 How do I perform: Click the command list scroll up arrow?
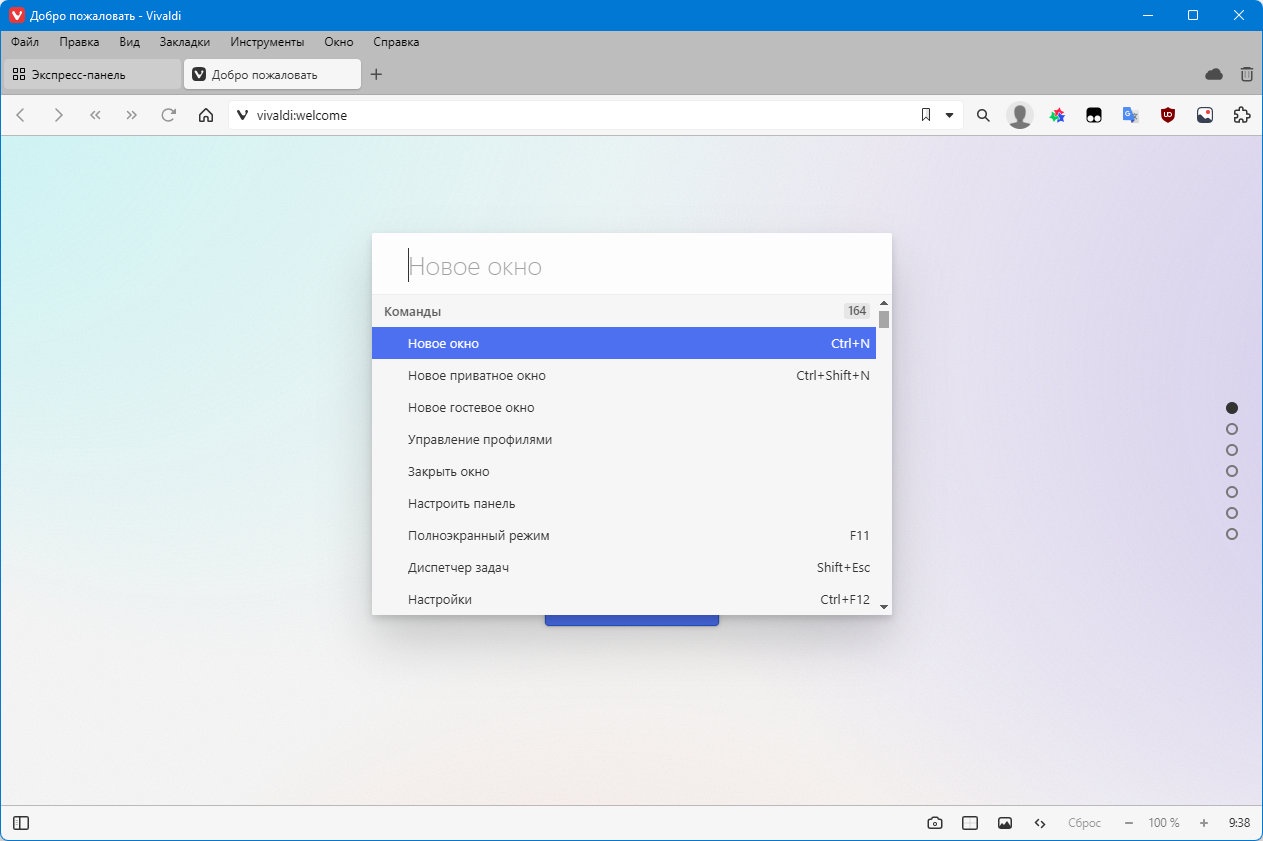coord(884,302)
